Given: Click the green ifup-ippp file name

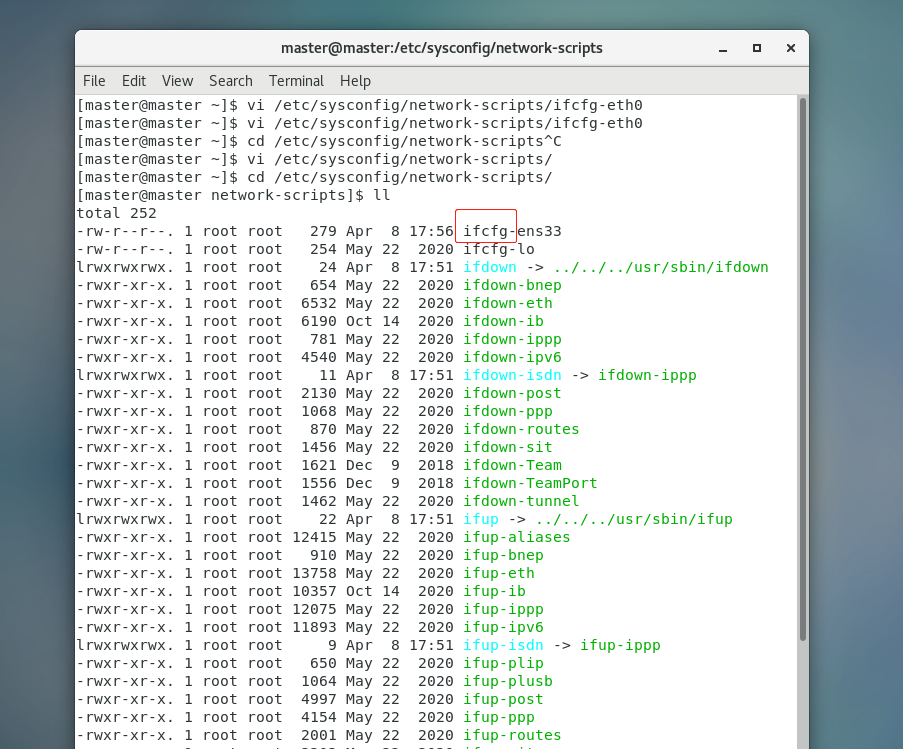Looking at the screenshot, I should (x=503, y=610).
